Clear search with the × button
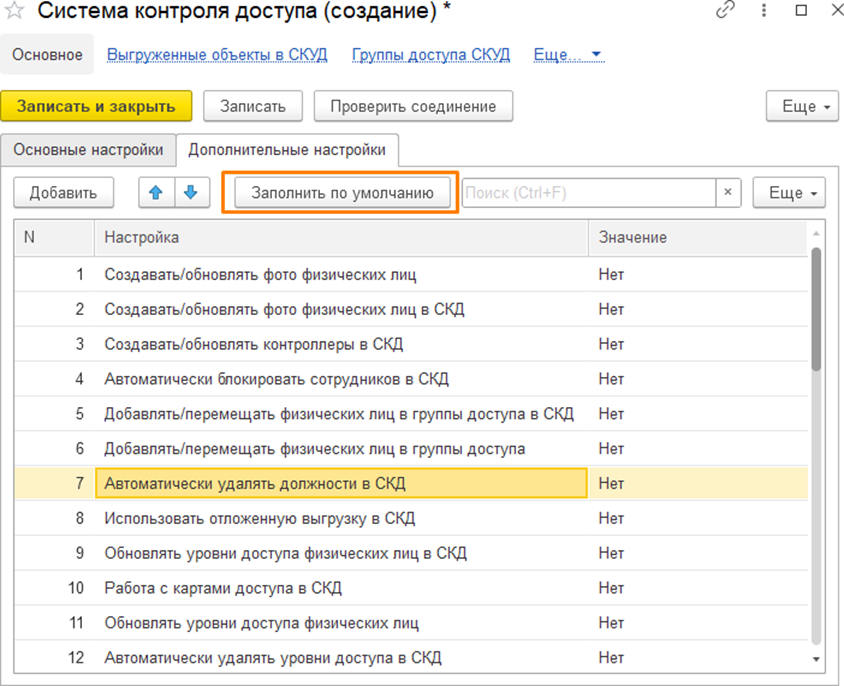The width and height of the screenshot is (844, 686). pyautogui.click(x=728, y=193)
